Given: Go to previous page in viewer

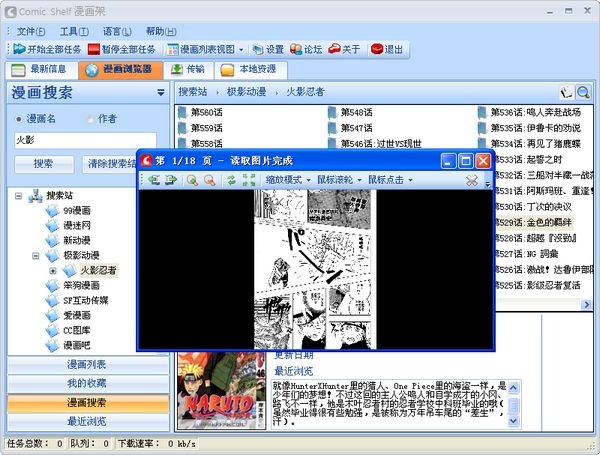Looking at the screenshot, I should pos(154,180).
